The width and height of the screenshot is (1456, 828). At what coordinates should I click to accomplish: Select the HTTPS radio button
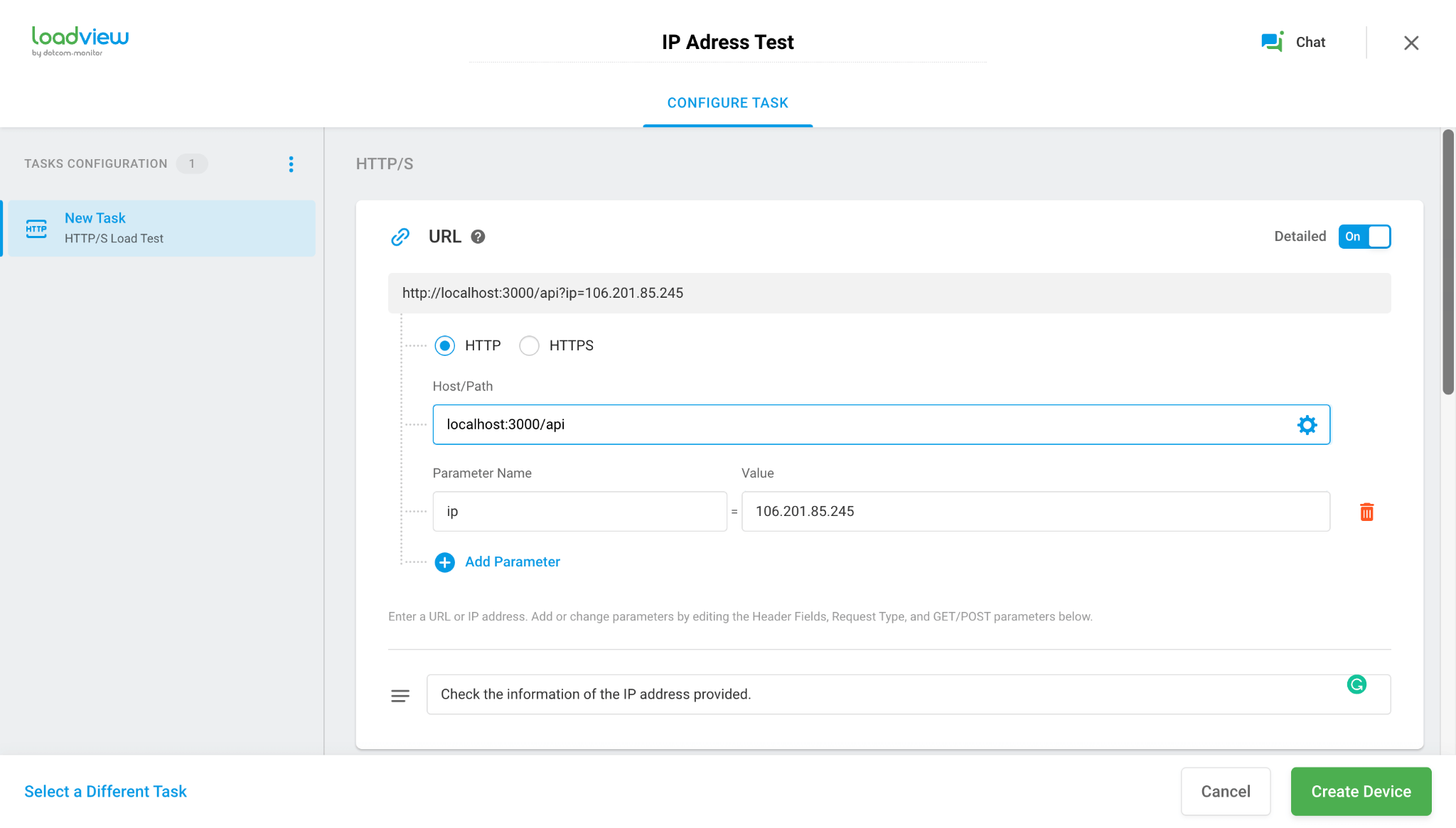[529, 345]
